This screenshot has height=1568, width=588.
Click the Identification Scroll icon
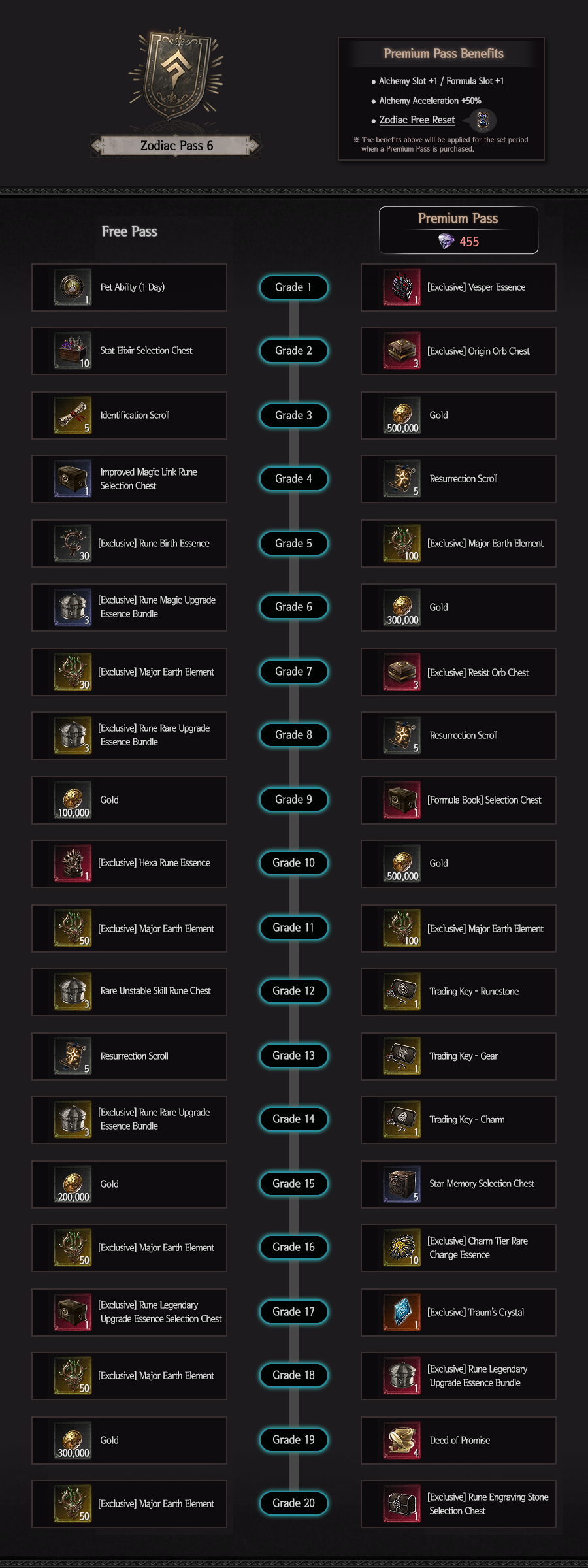tap(73, 416)
